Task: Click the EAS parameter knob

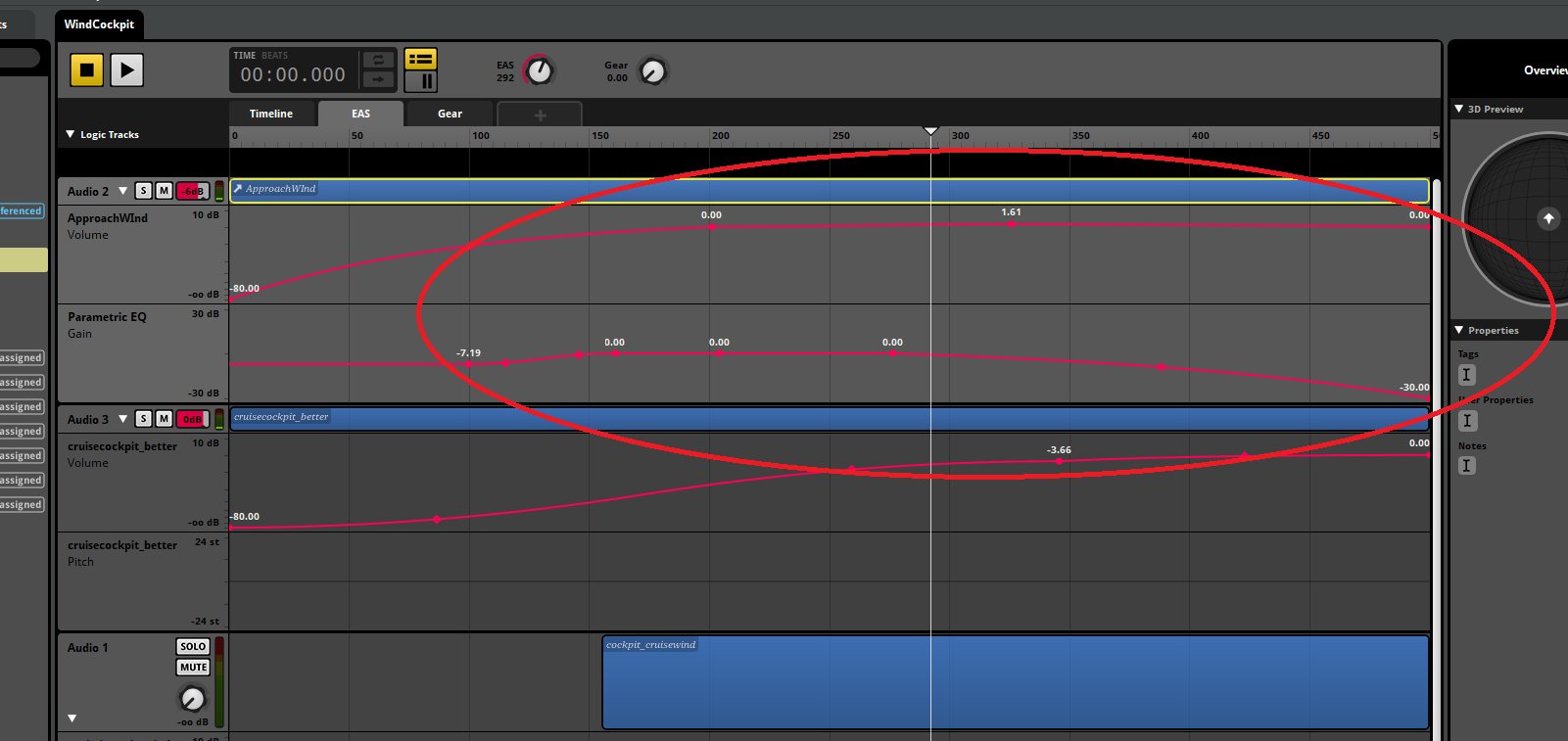Action: [539, 70]
